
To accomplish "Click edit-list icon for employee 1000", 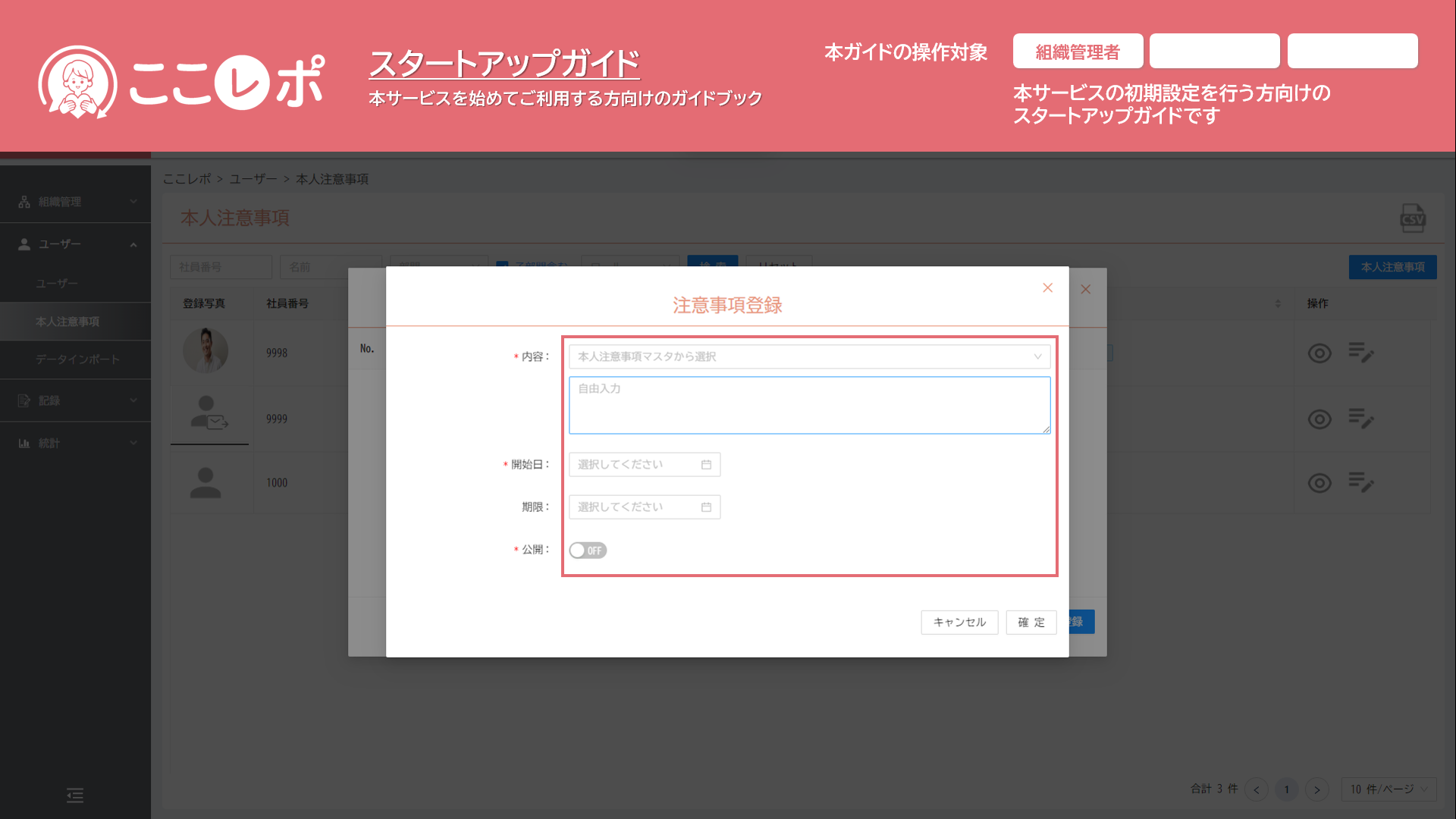I will (x=1361, y=482).
